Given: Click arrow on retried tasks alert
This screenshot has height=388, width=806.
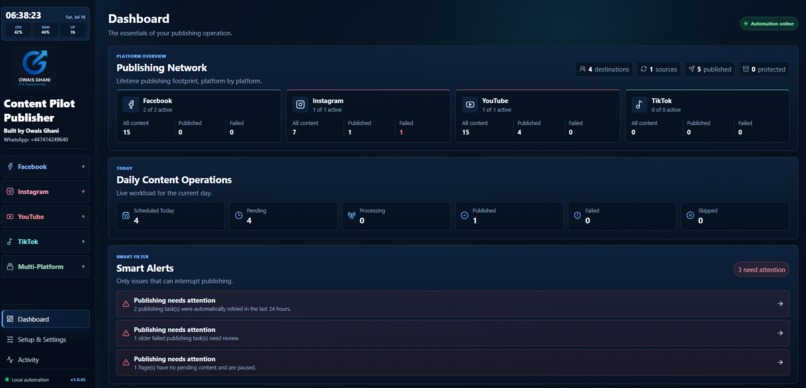Looking at the screenshot, I should 780,304.
